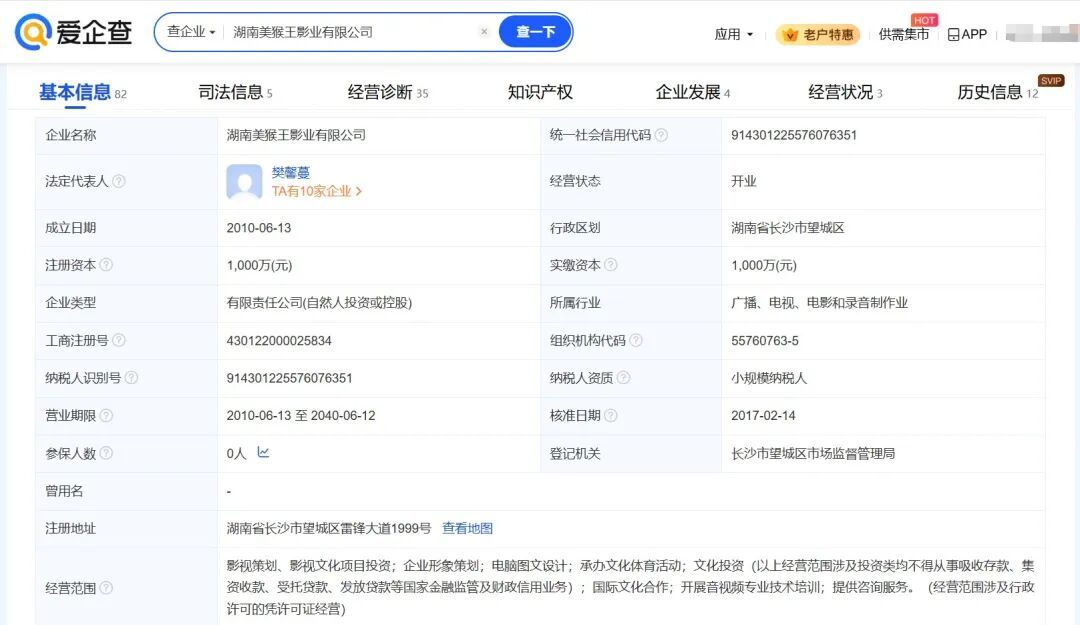This screenshot has width=1080, height=625.
Task: Click the 查一下 search button
Action: click(535, 32)
